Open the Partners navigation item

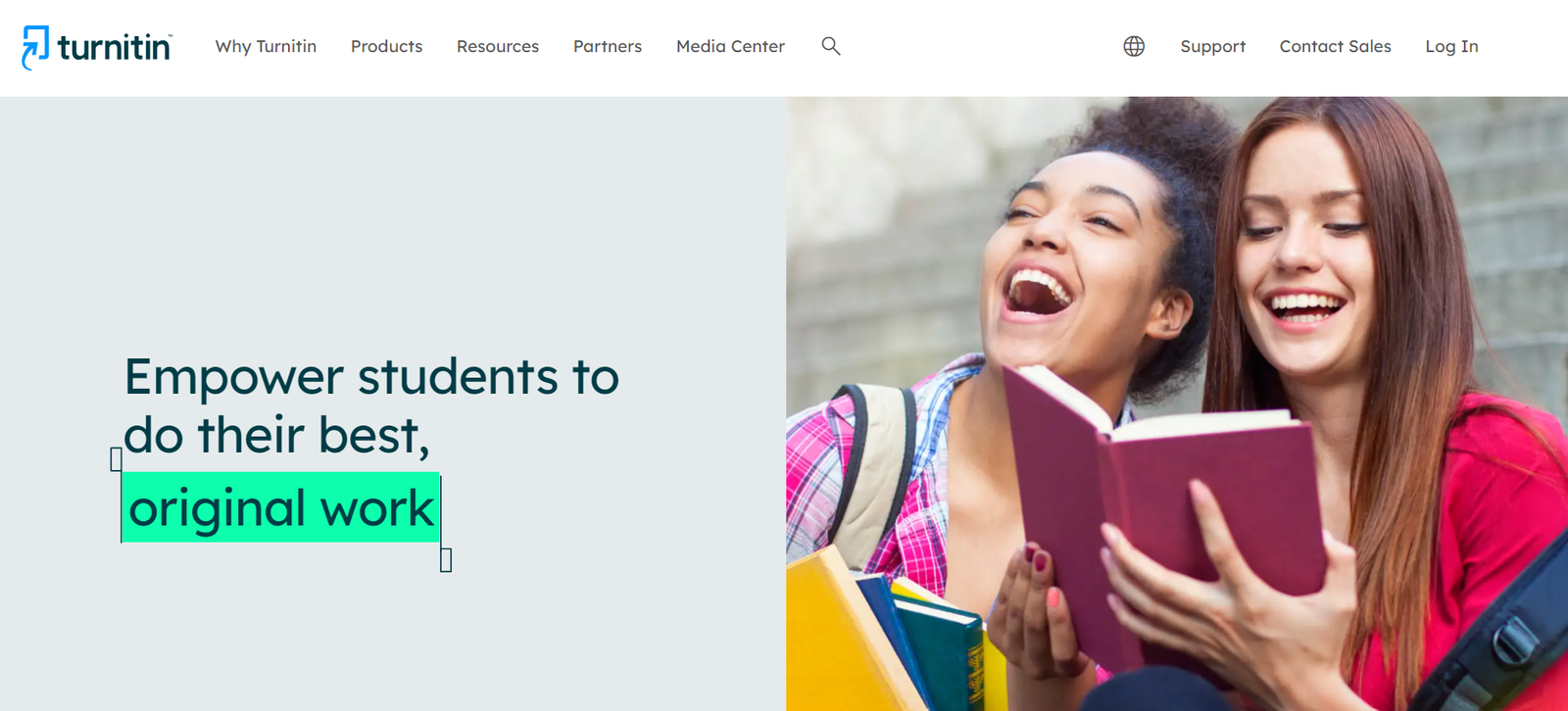(608, 46)
